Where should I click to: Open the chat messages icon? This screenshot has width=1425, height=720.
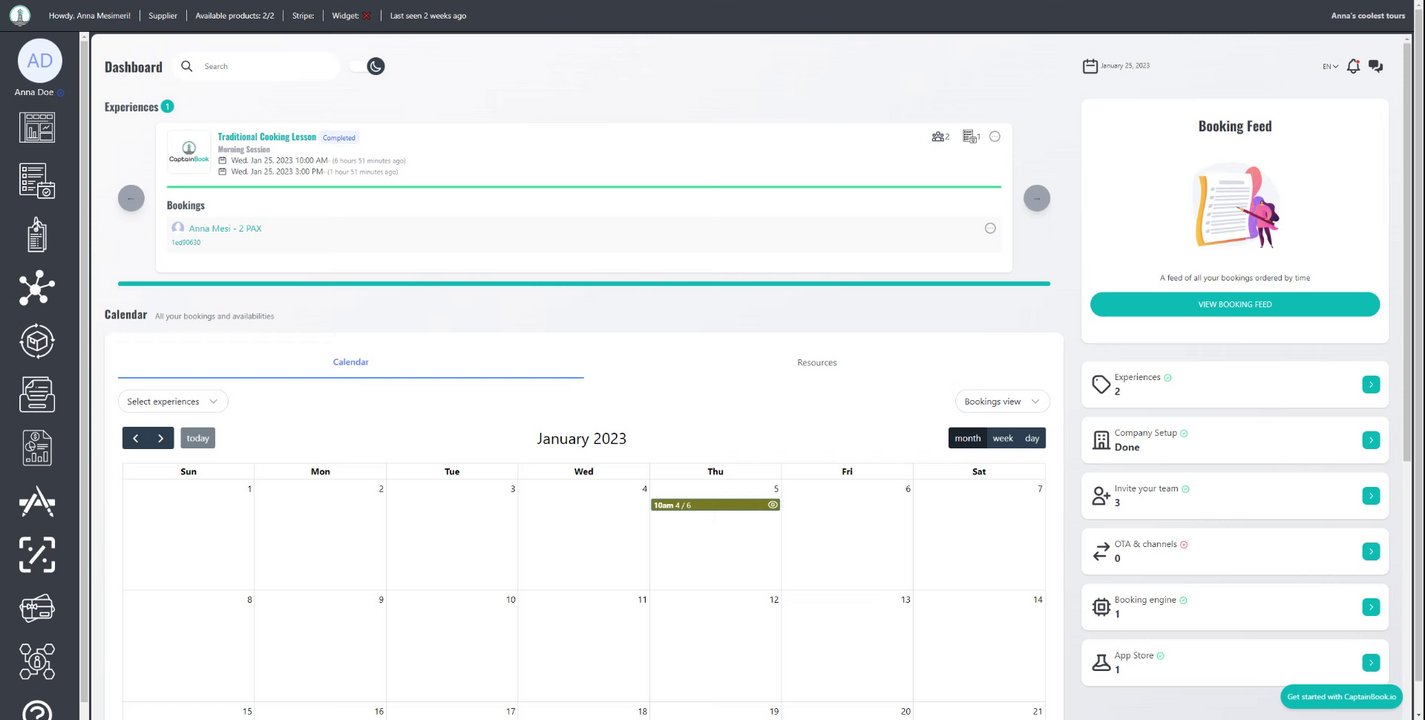tap(1376, 66)
